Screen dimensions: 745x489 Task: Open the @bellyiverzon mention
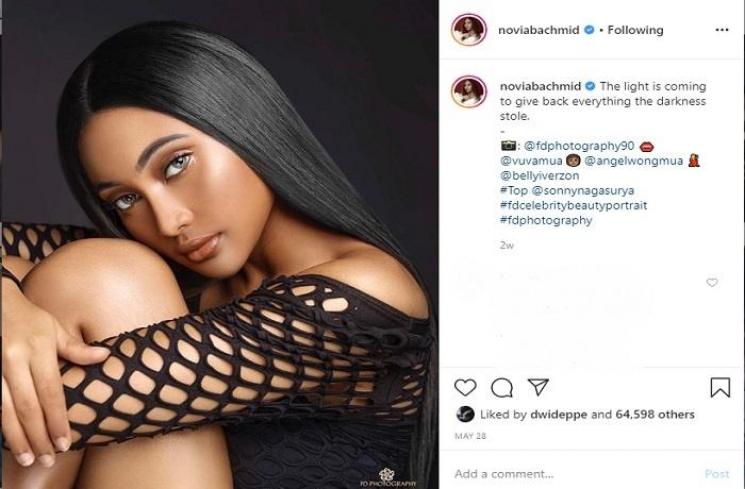coord(539,175)
